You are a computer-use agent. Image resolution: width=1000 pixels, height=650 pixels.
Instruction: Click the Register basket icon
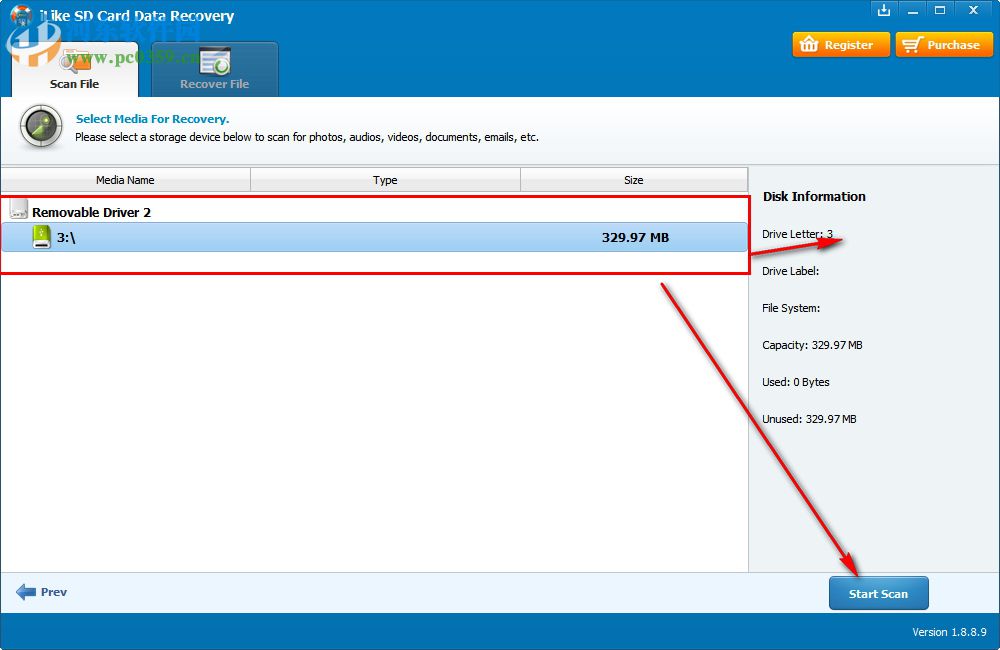coord(809,45)
